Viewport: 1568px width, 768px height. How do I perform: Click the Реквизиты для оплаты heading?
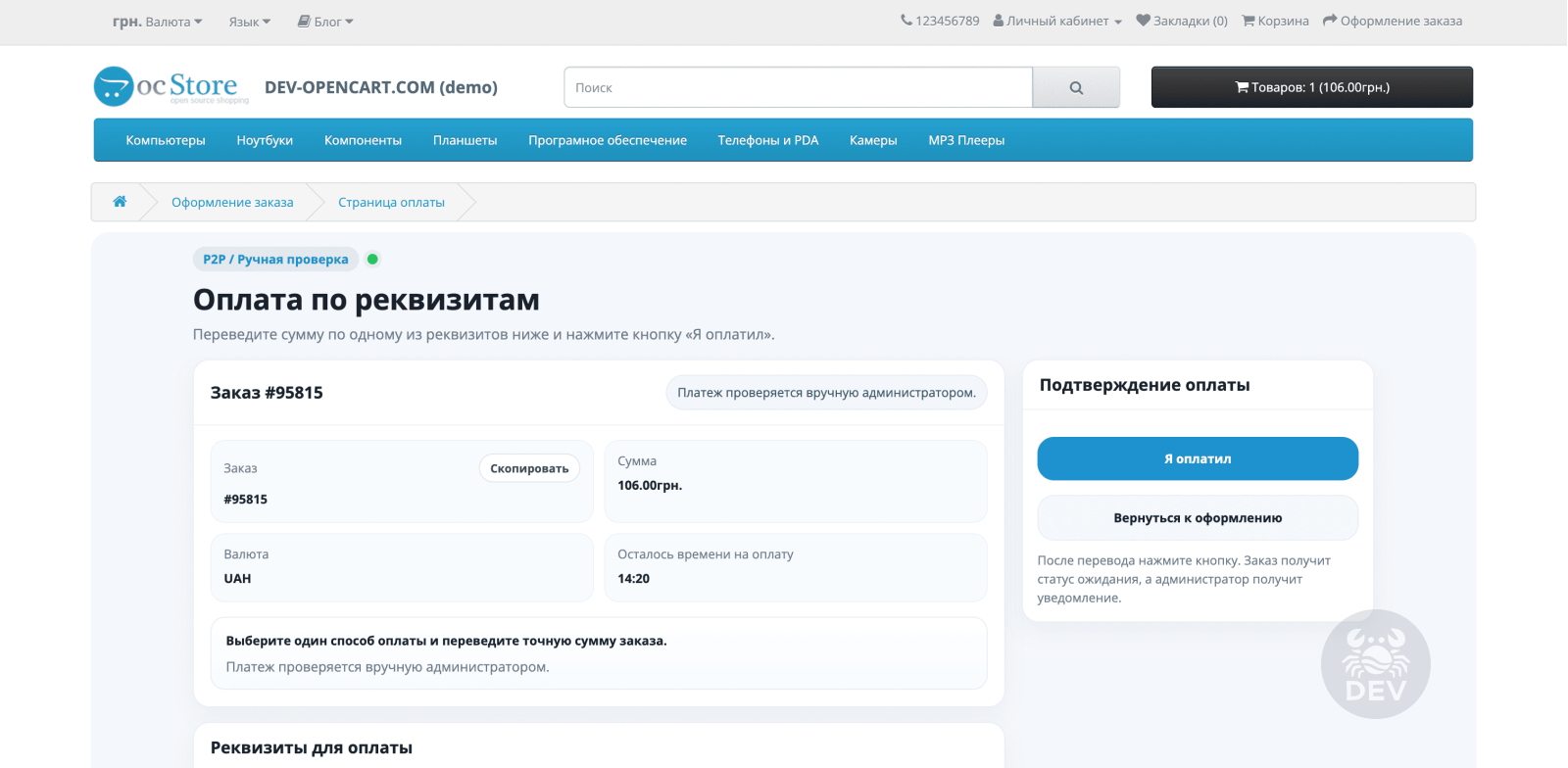(312, 747)
